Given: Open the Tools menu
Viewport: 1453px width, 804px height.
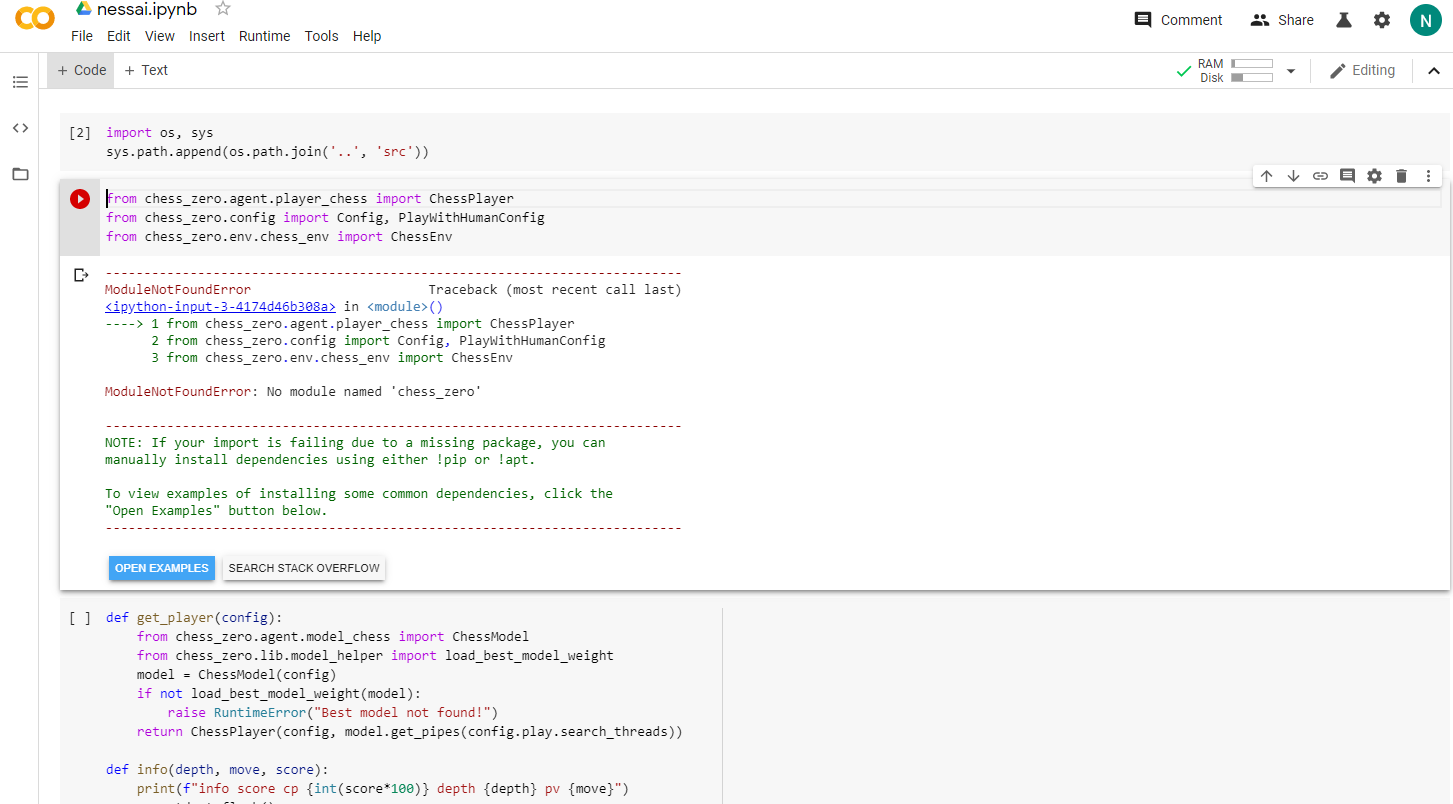Looking at the screenshot, I should click(x=322, y=36).
